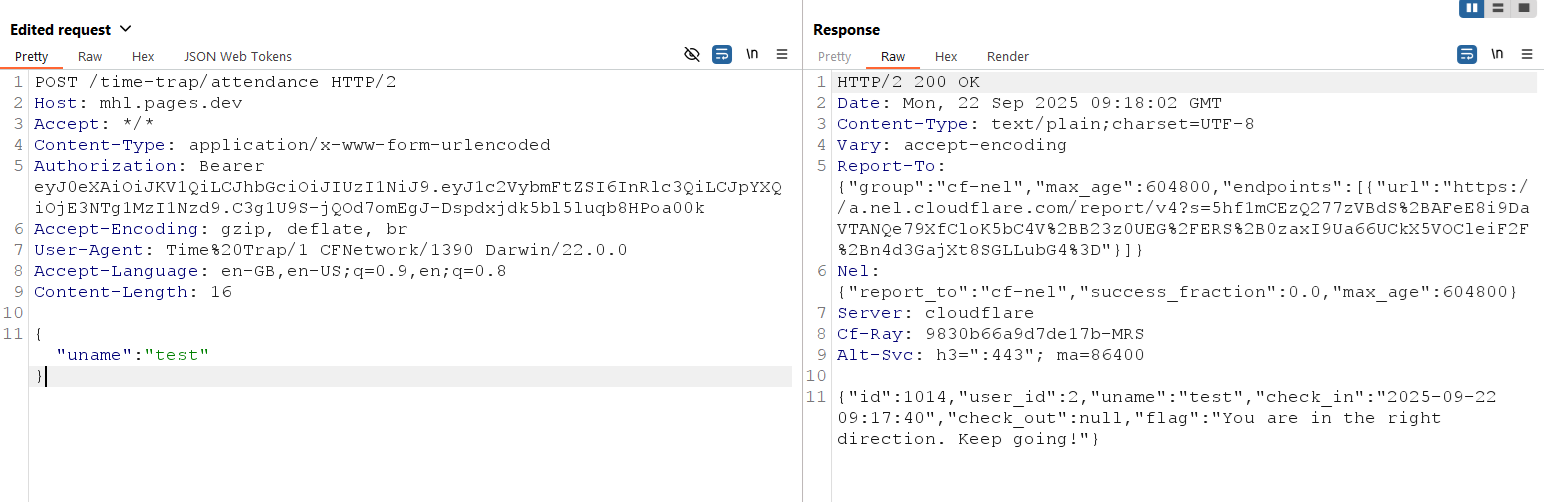Image resolution: width=1544 pixels, height=502 pixels.
Task: Toggle the eye-slash icon in request pane
Action: point(691,54)
